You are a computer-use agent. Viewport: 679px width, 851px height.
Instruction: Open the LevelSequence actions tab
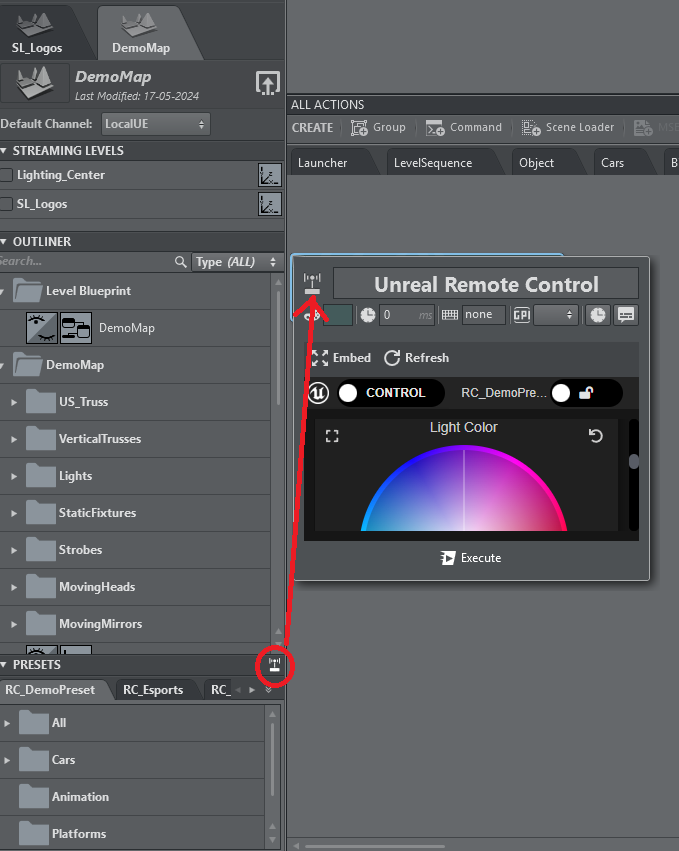[x=432, y=163]
